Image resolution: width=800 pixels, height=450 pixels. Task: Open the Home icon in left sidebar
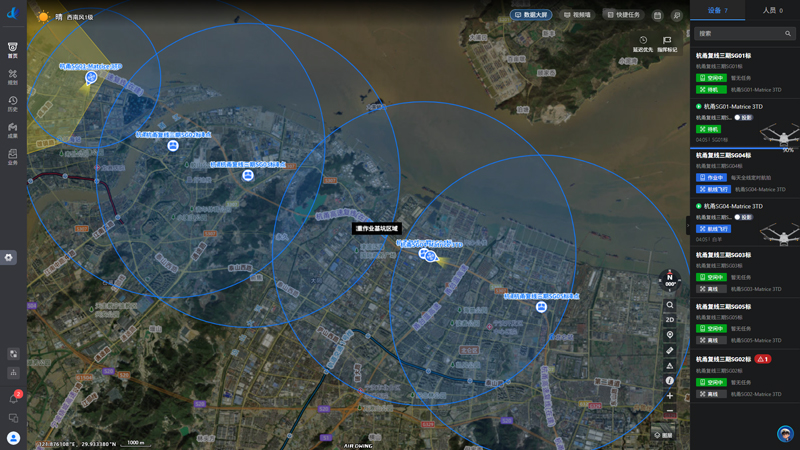pyautogui.click(x=13, y=50)
